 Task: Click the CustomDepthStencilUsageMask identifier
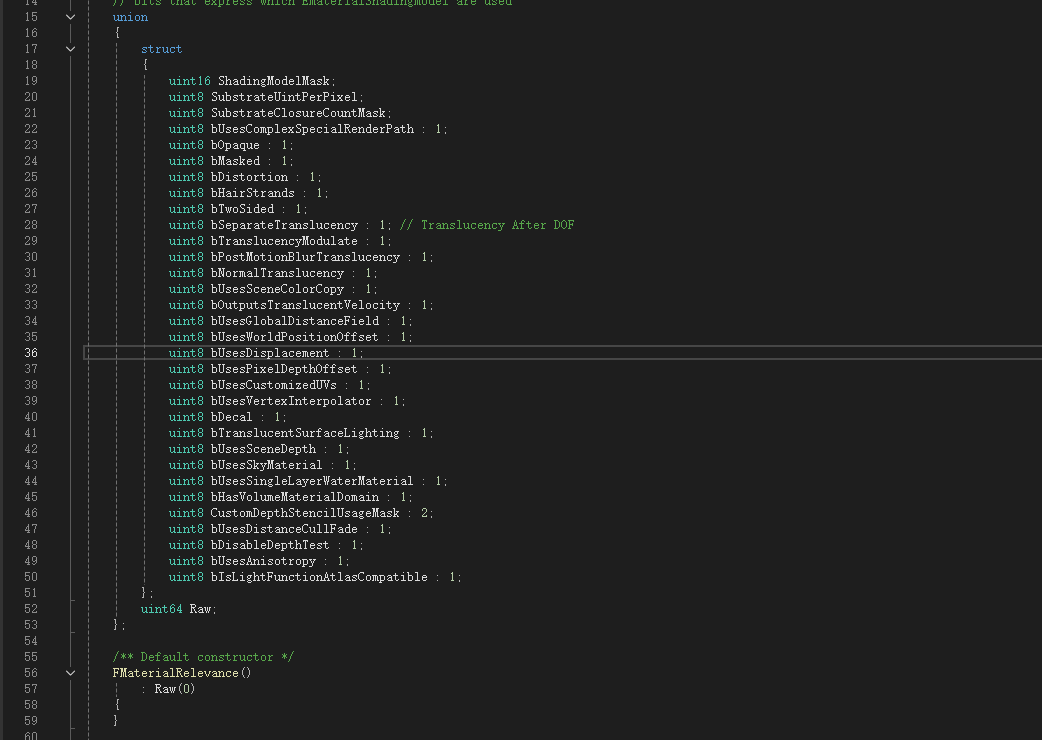304,513
